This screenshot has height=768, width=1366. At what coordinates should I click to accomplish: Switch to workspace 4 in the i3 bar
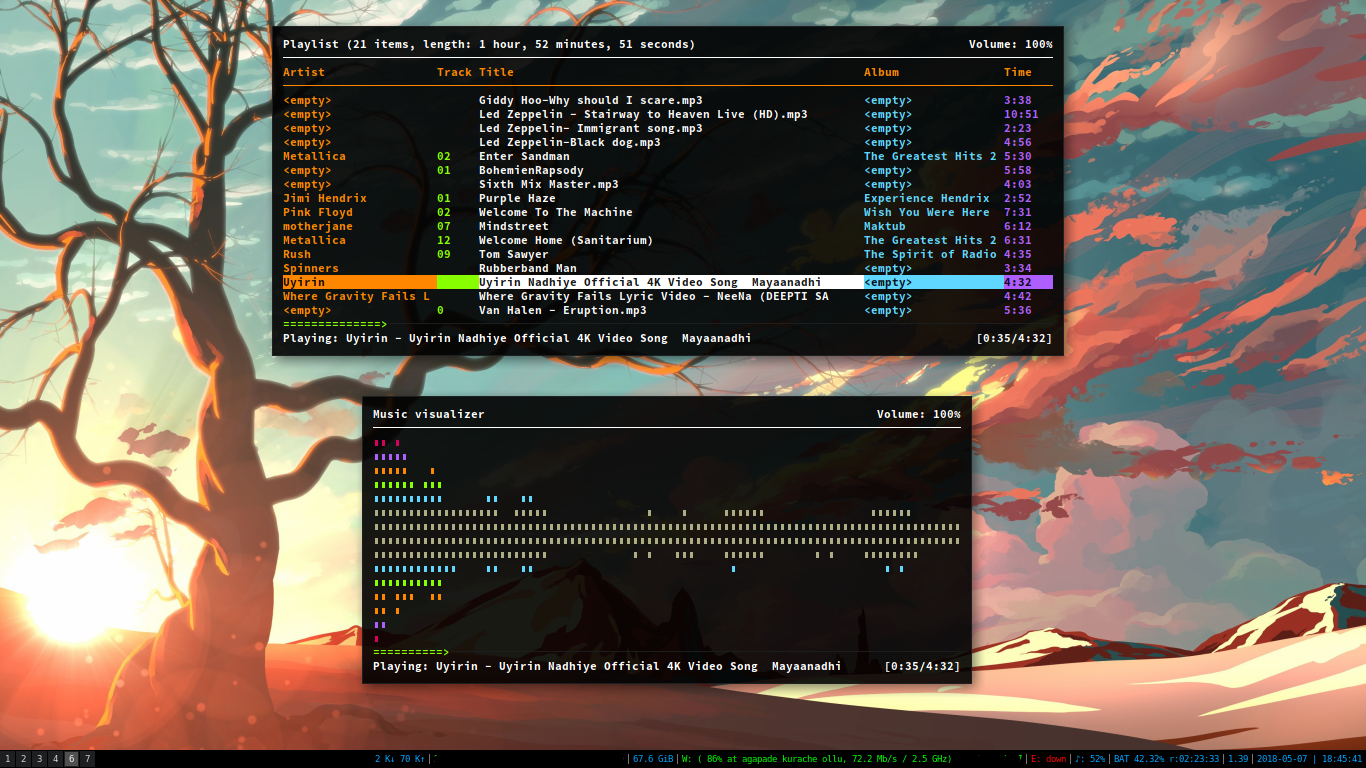tap(55, 759)
